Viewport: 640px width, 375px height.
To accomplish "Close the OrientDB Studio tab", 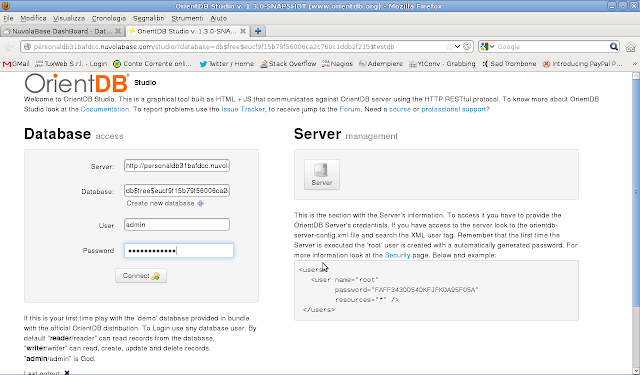I will click(243, 31).
